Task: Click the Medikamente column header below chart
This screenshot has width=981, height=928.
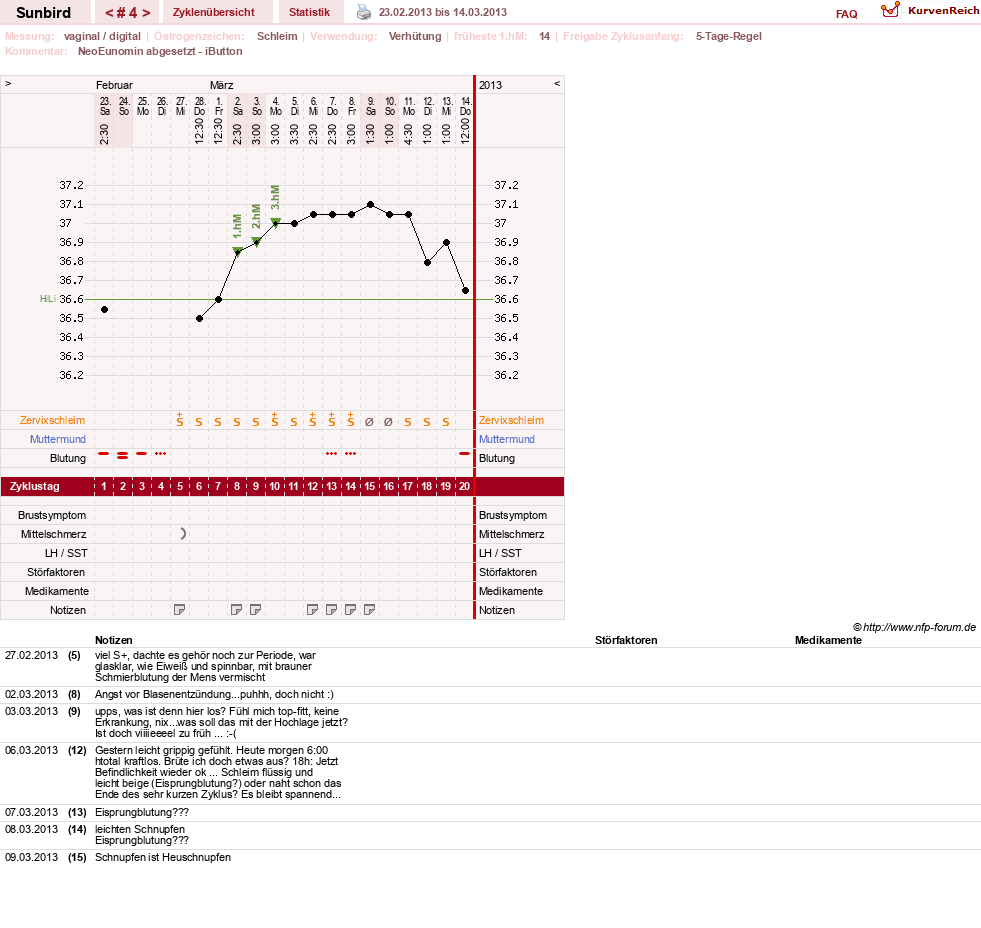Action: (828, 640)
